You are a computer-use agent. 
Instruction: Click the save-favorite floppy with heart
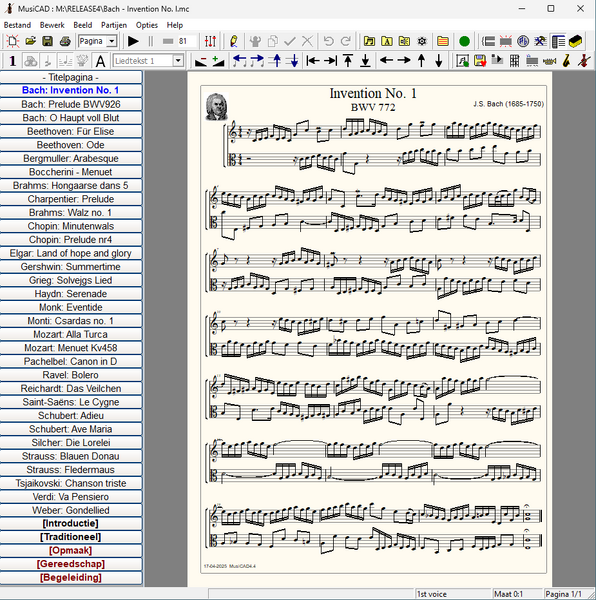point(480,60)
